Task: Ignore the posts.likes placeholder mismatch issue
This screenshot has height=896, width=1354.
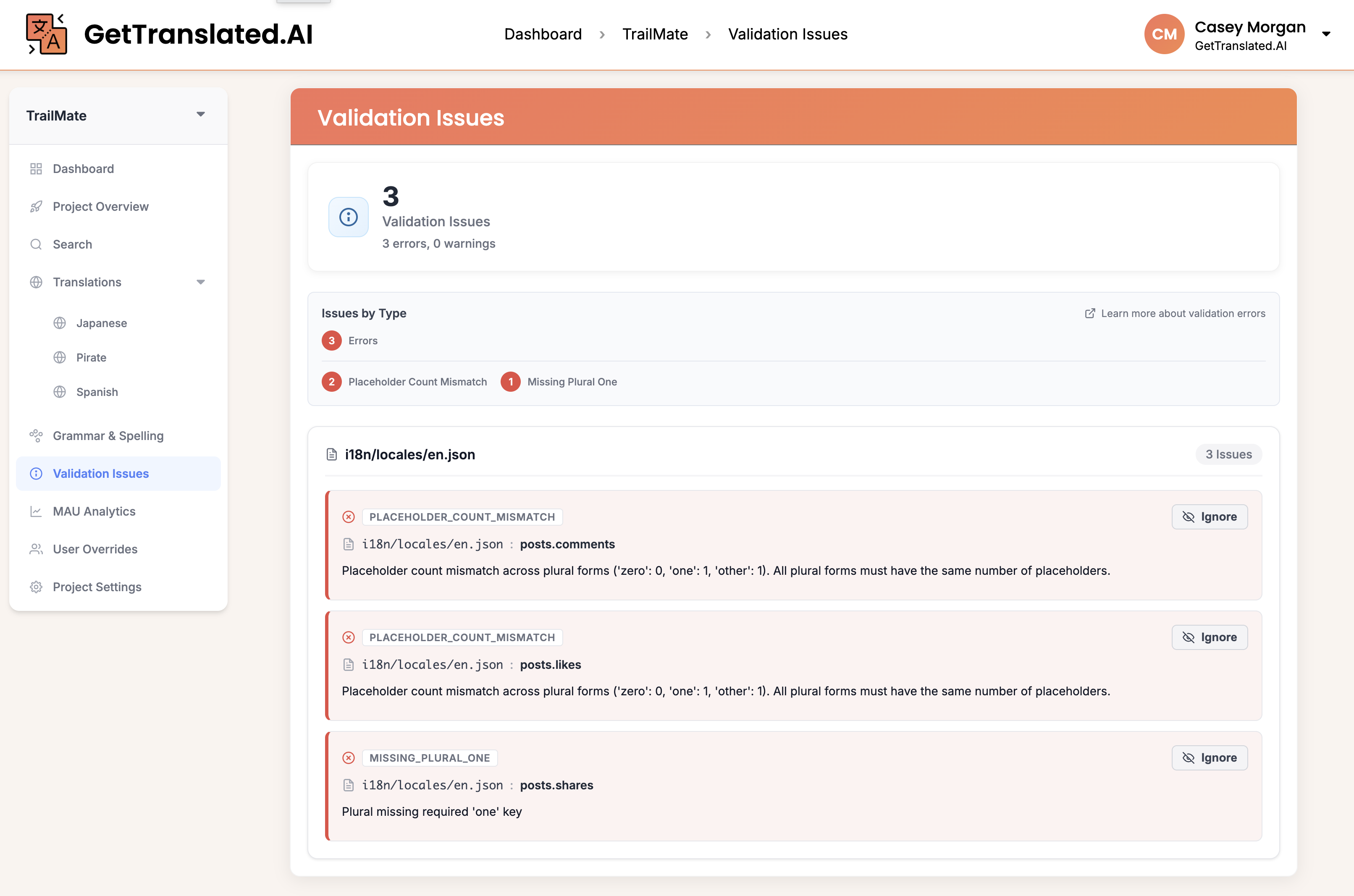Action: [x=1210, y=637]
